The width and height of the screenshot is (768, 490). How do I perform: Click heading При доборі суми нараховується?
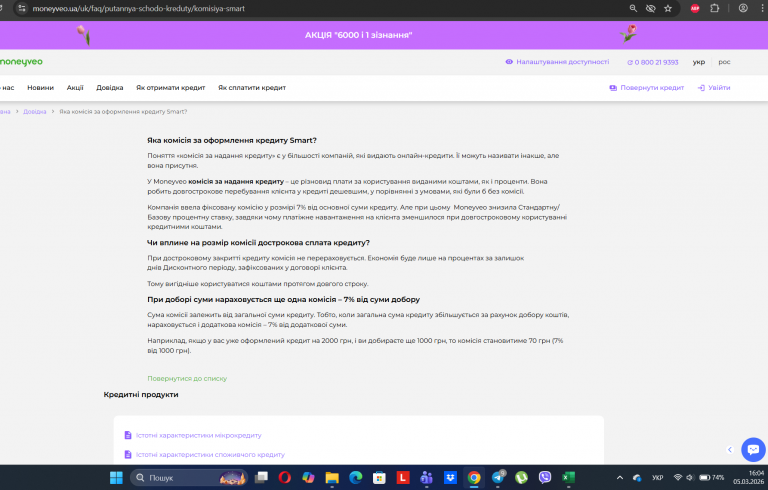click(284, 299)
